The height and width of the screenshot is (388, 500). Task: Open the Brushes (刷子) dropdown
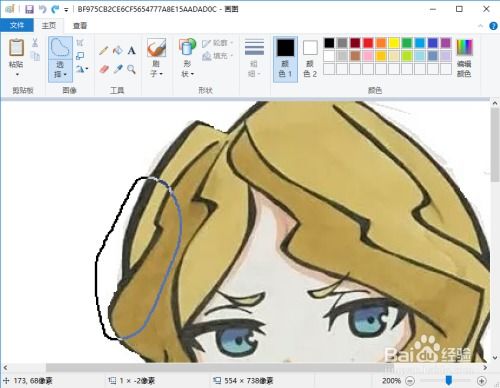point(156,69)
